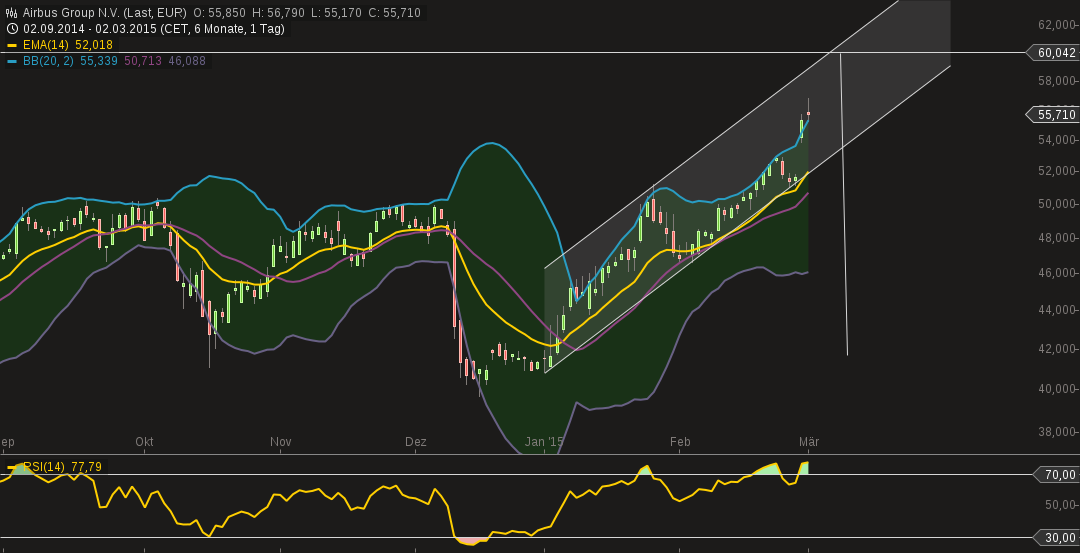Click the Dez label on time axis
The width and height of the screenshot is (1080, 553).
[x=415, y=441]
